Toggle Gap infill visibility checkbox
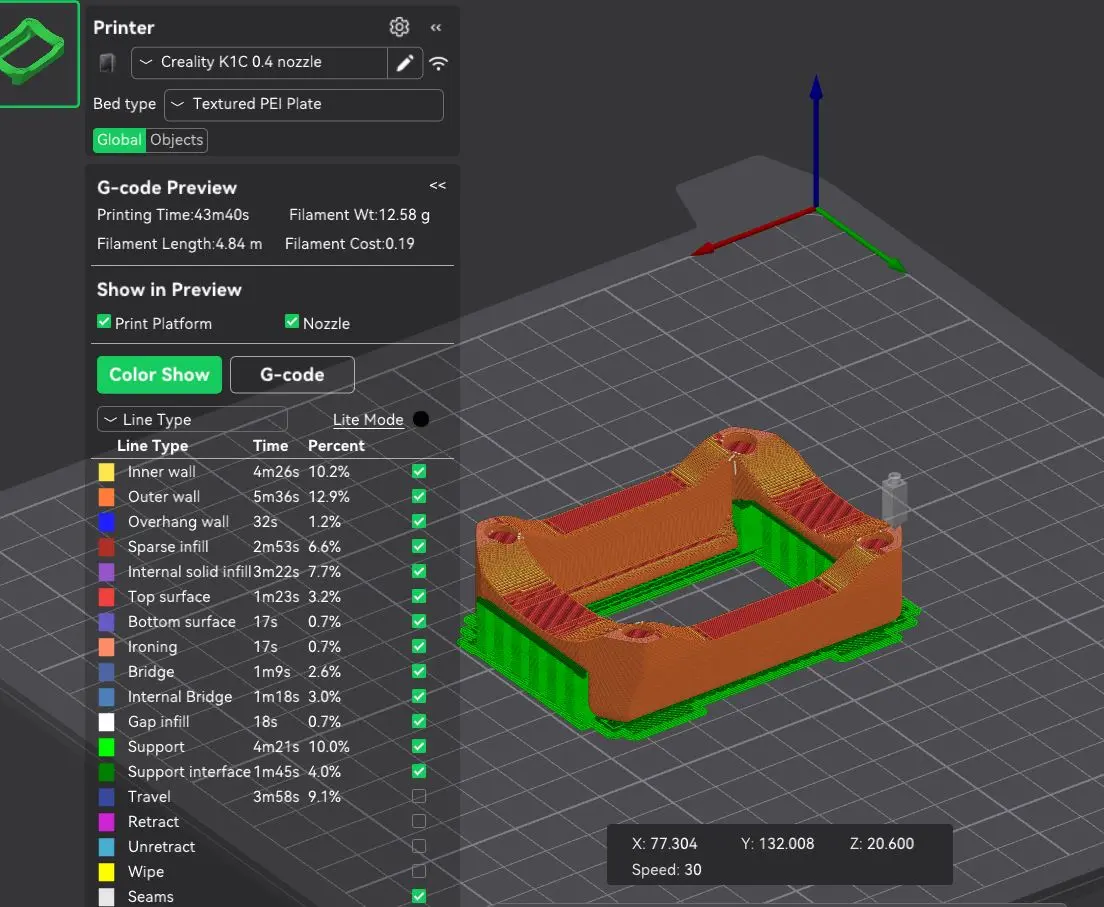The image size is (1104, 907). (x=419, y=721)
